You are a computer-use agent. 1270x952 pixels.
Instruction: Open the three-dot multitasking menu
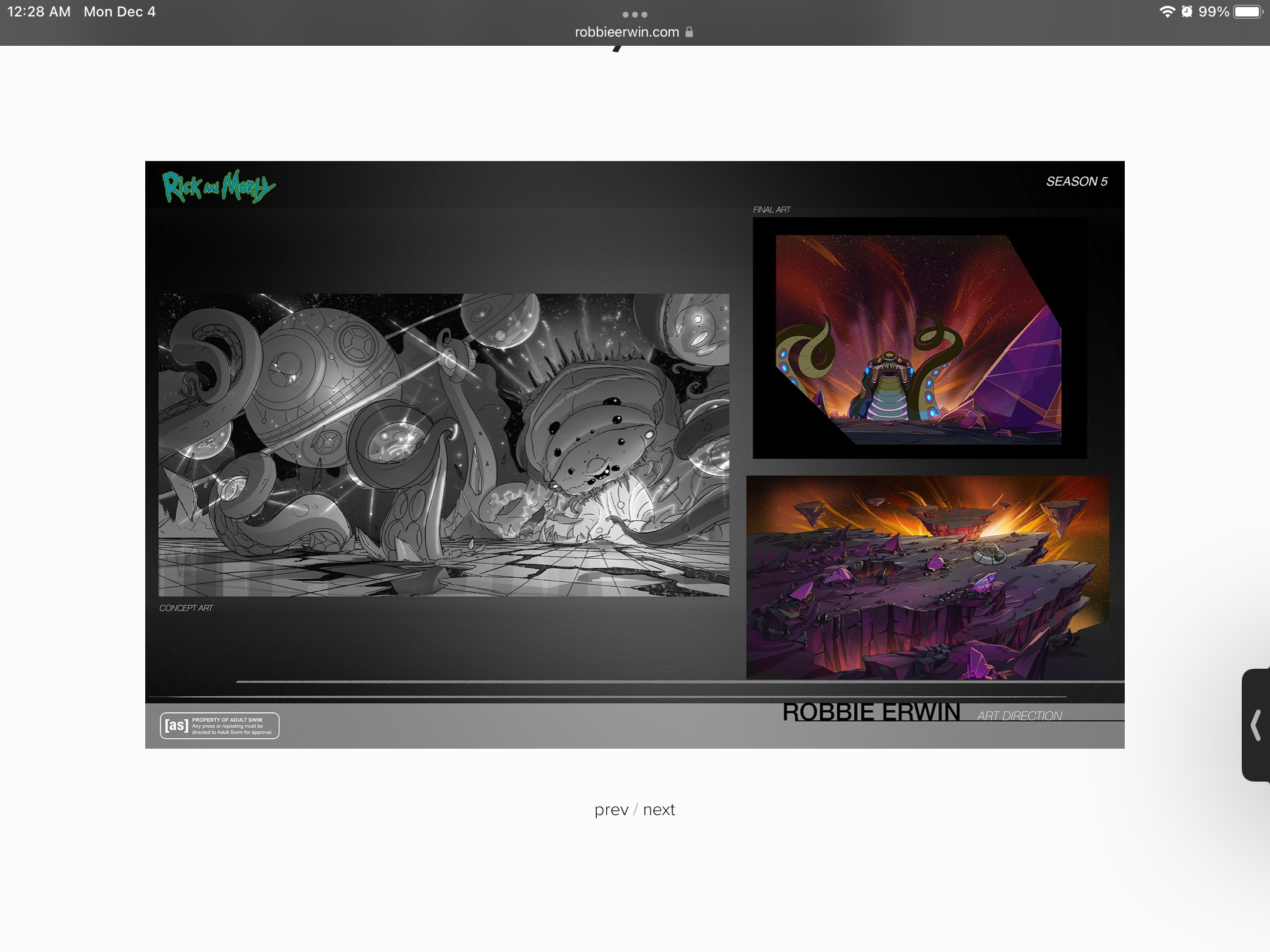pos(635,15)
